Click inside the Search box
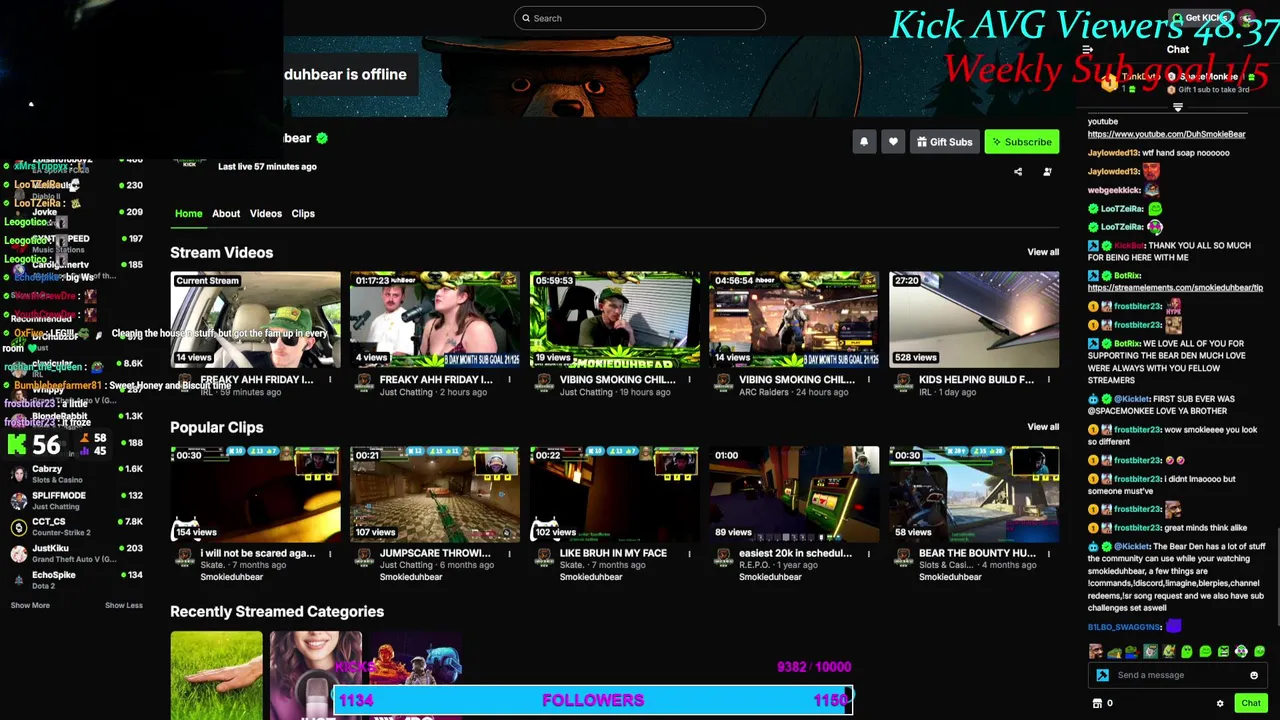This screenshot has width=1280, height=720. (640, 18)
